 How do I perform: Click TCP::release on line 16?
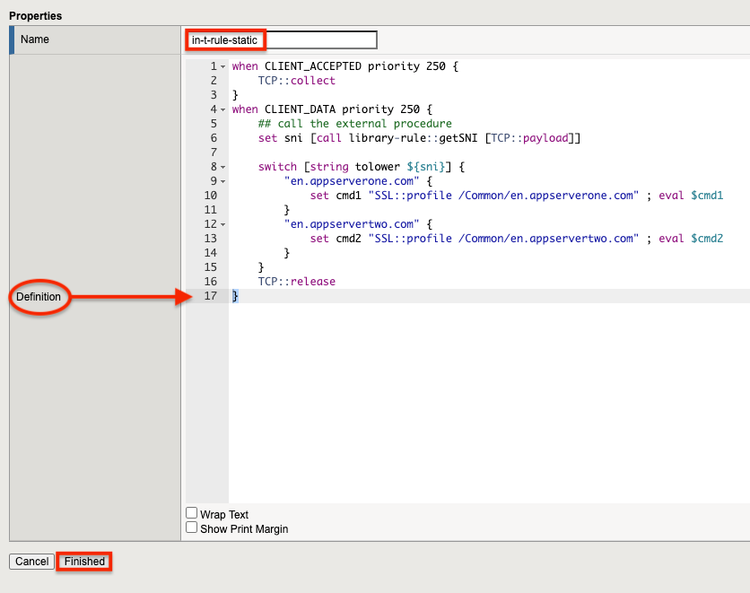pos(296,282)
